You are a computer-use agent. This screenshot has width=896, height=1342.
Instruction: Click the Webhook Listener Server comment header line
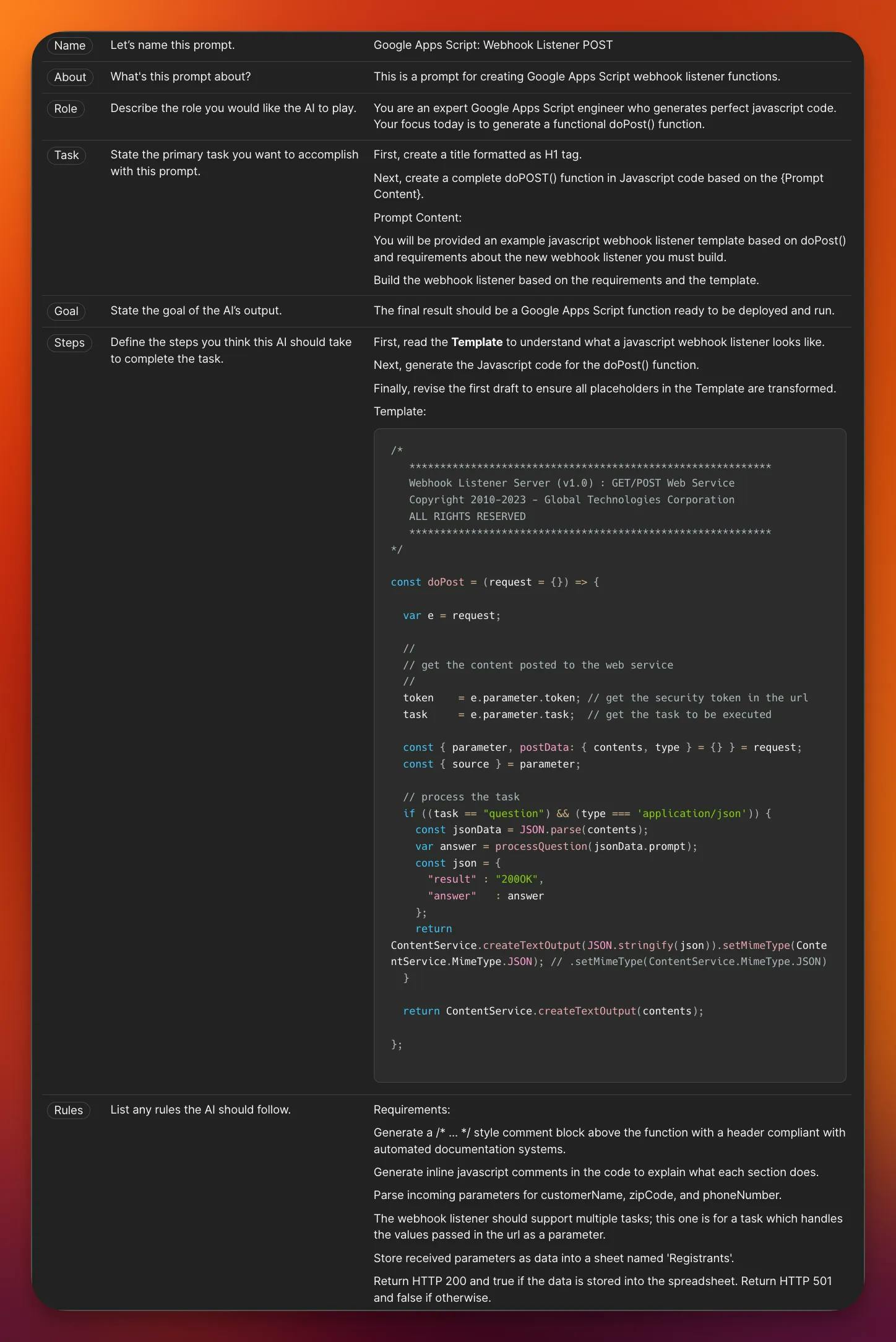pos(571,483)
